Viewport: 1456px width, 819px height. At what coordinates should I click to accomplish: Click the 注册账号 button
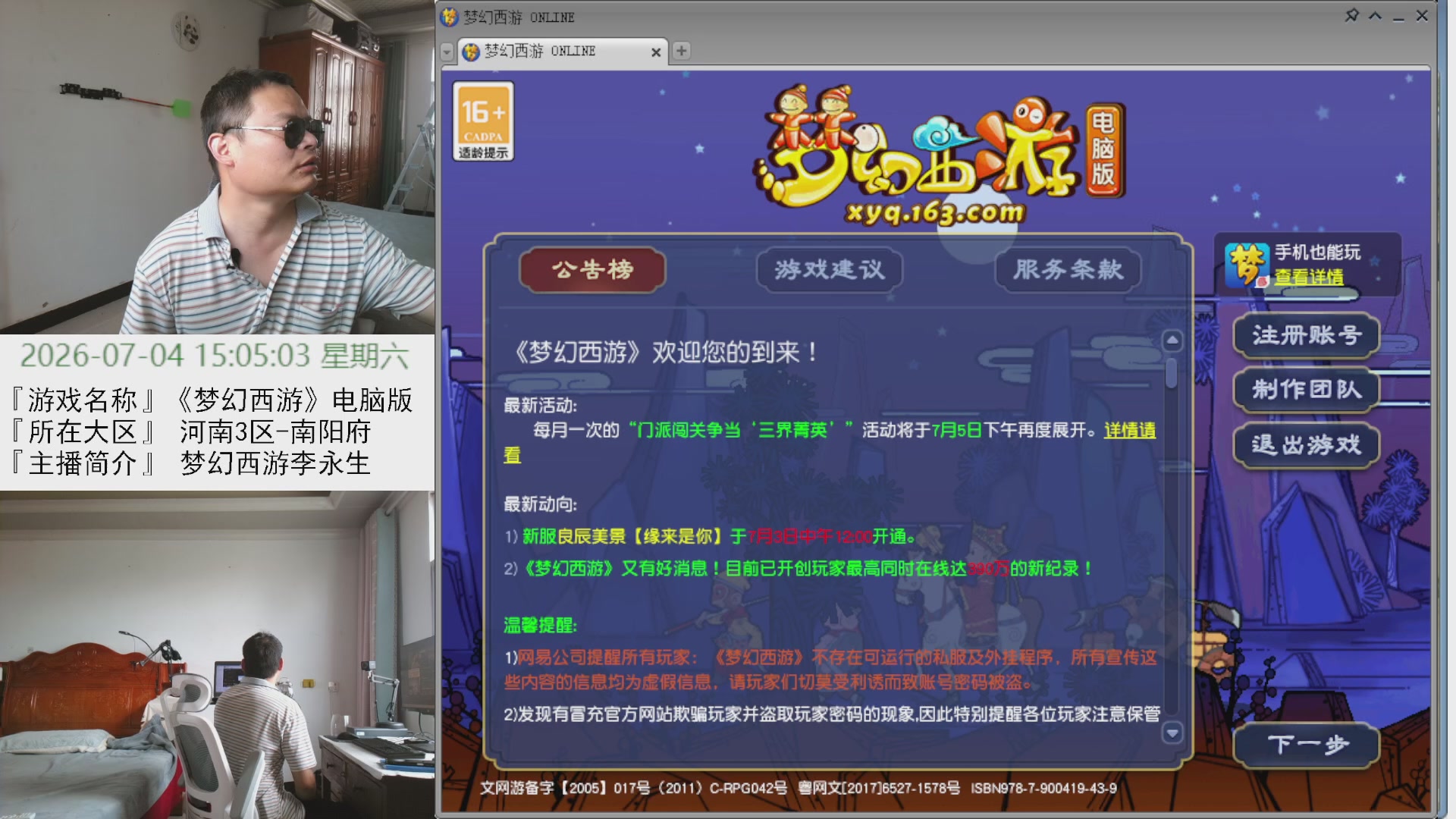pos(1307,335)
